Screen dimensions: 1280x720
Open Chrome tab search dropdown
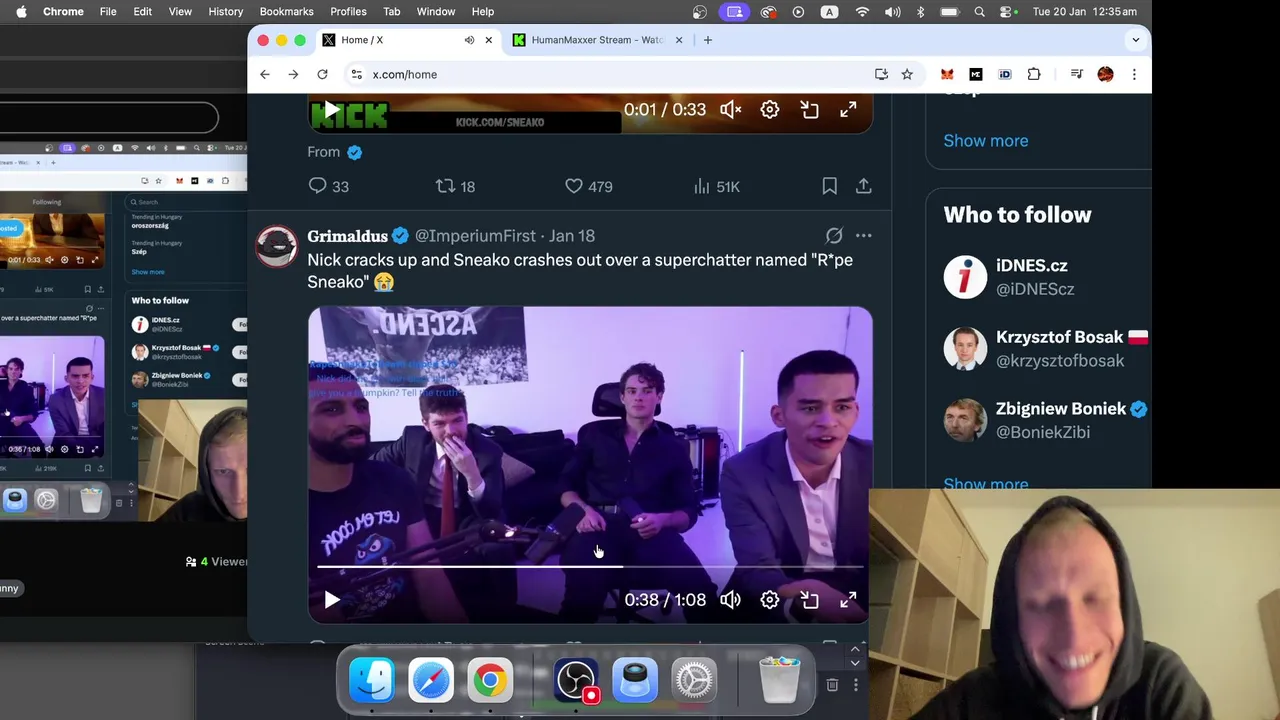[x=1135, y=40]
